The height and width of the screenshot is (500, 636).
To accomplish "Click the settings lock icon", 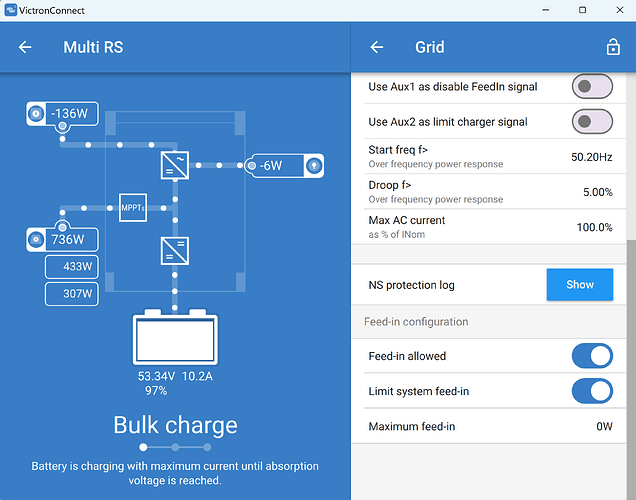I will coord(613,47).
